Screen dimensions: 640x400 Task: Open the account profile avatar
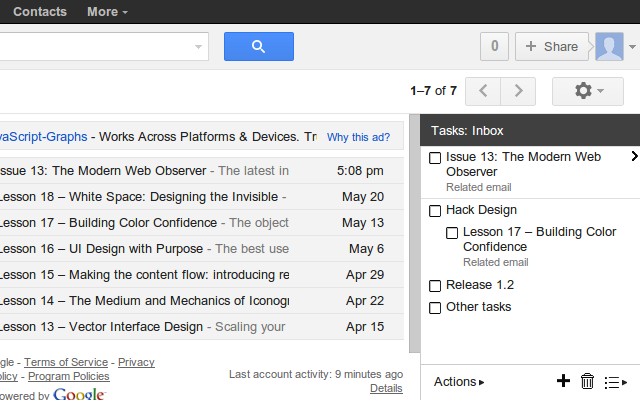(609, 47)
